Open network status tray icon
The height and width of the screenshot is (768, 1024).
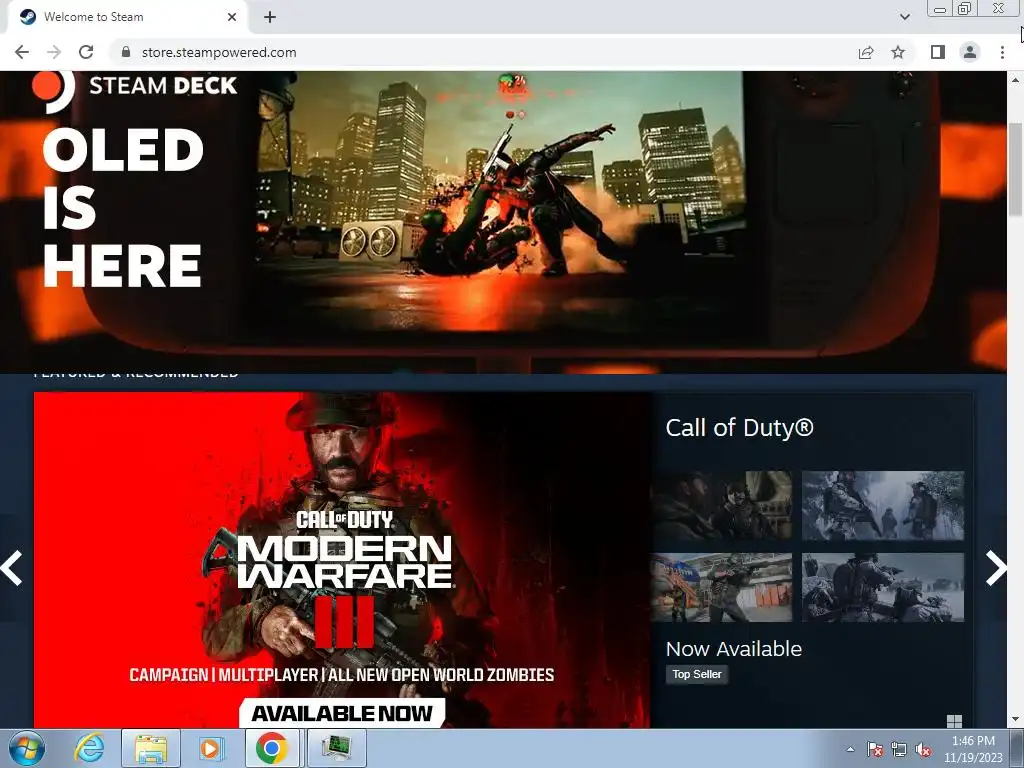tap(899, 749)
